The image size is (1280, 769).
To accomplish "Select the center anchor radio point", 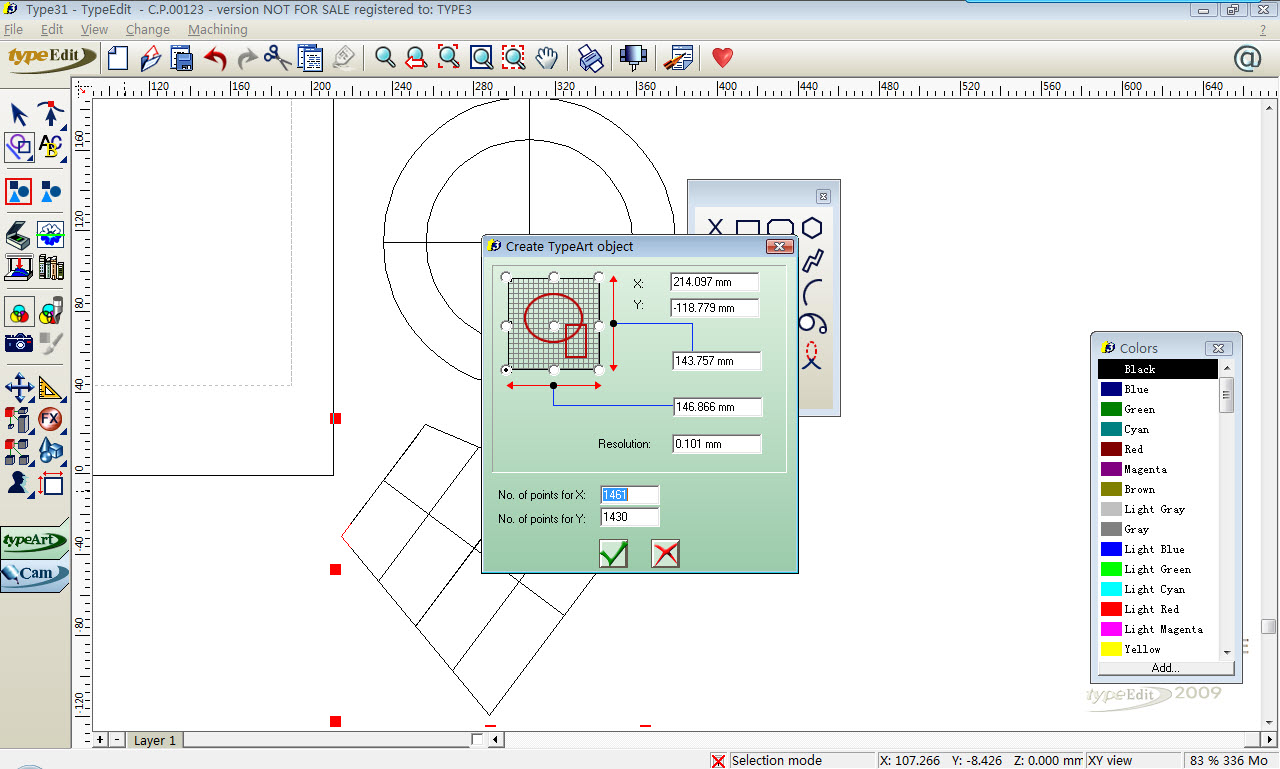I will point(554,326).
